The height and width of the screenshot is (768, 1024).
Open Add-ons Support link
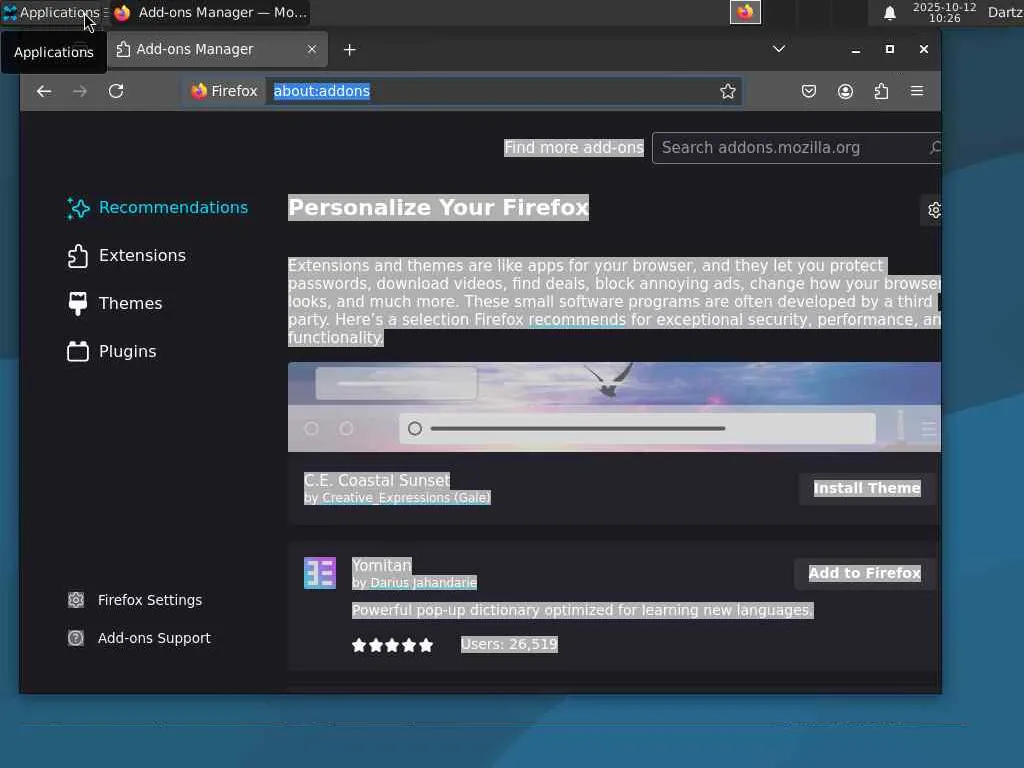tap(139, 638)
